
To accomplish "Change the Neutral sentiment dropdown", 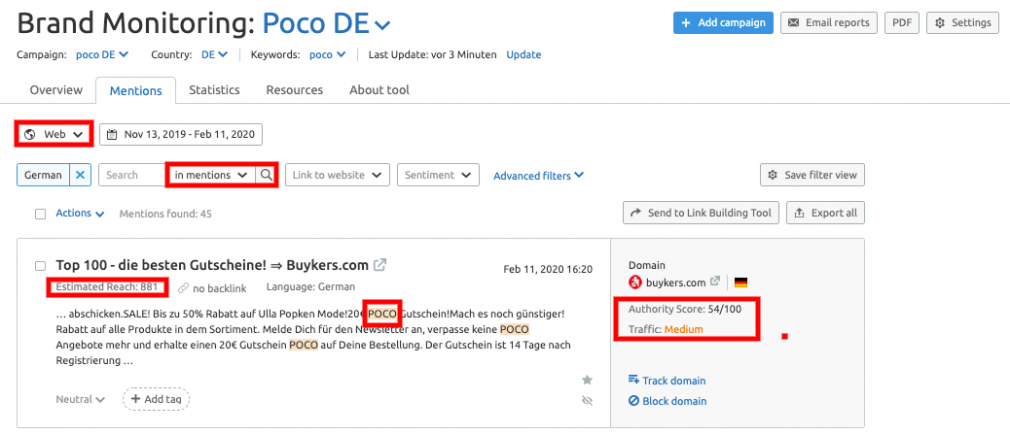I will [x=81, y=399].
